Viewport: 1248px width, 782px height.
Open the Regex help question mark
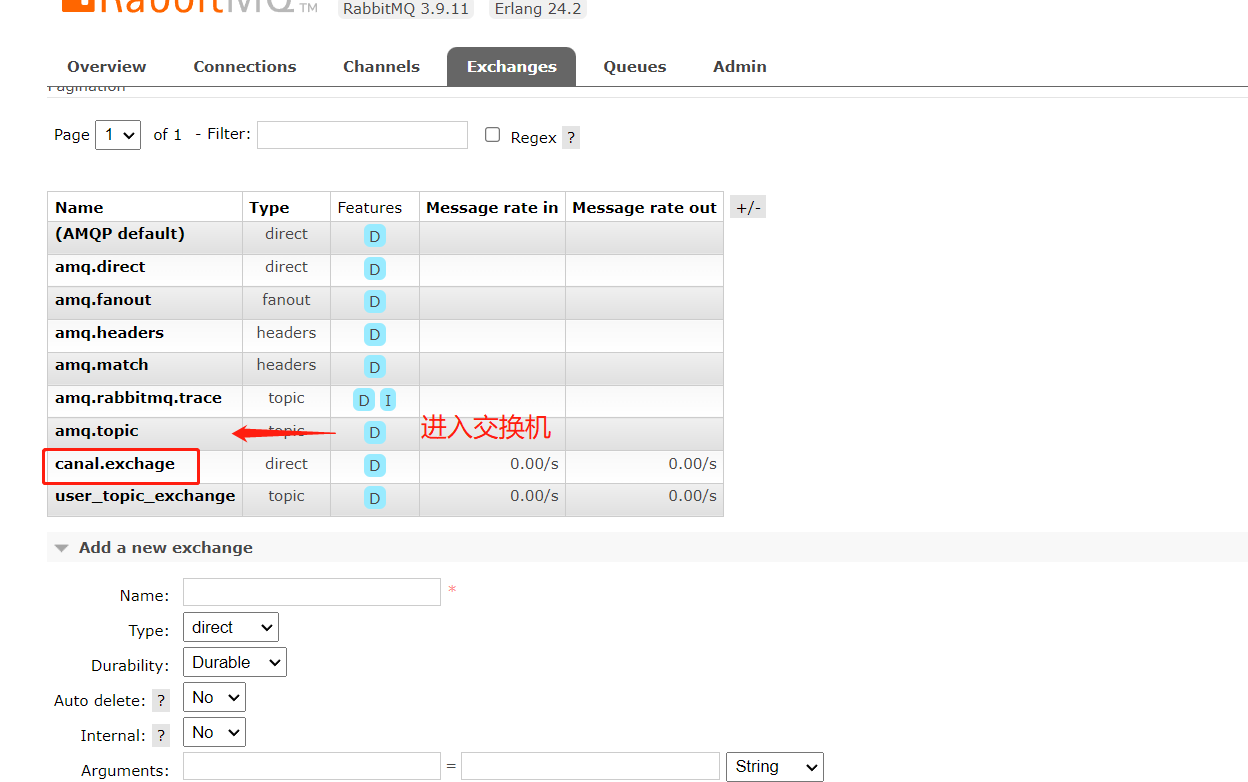[571, 138]
